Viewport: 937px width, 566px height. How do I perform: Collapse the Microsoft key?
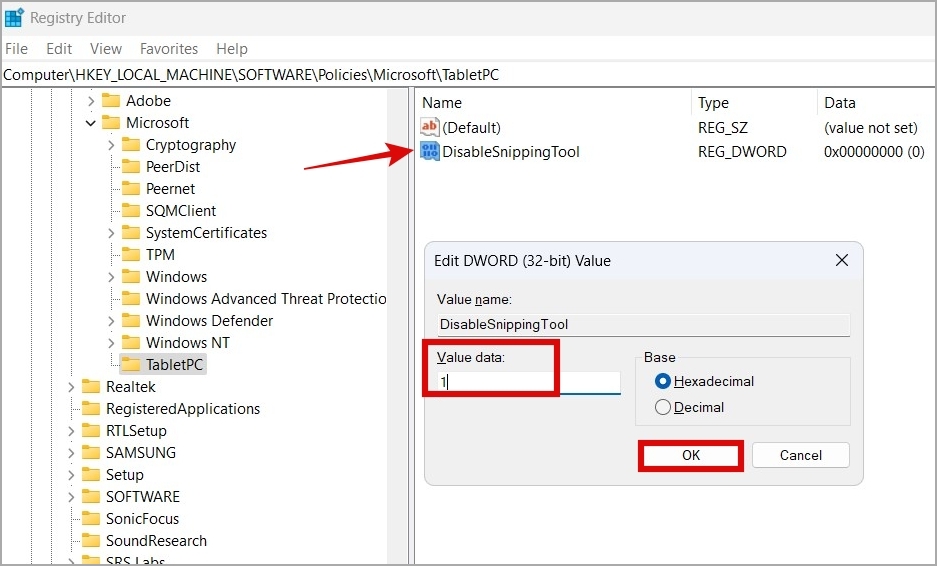[91, 123]
